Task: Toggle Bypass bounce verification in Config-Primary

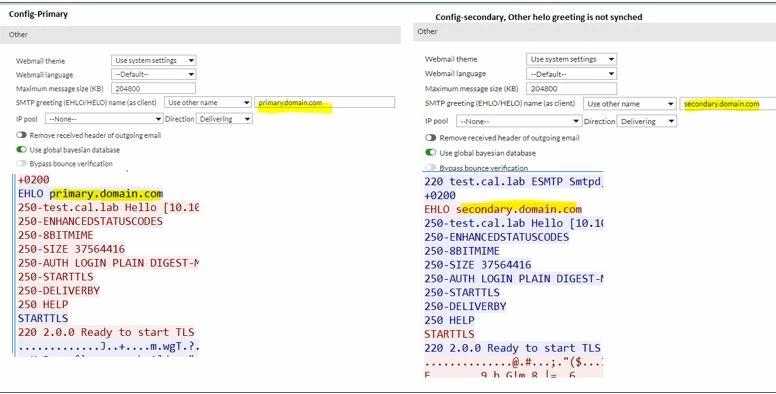Action: click(21, 163)
